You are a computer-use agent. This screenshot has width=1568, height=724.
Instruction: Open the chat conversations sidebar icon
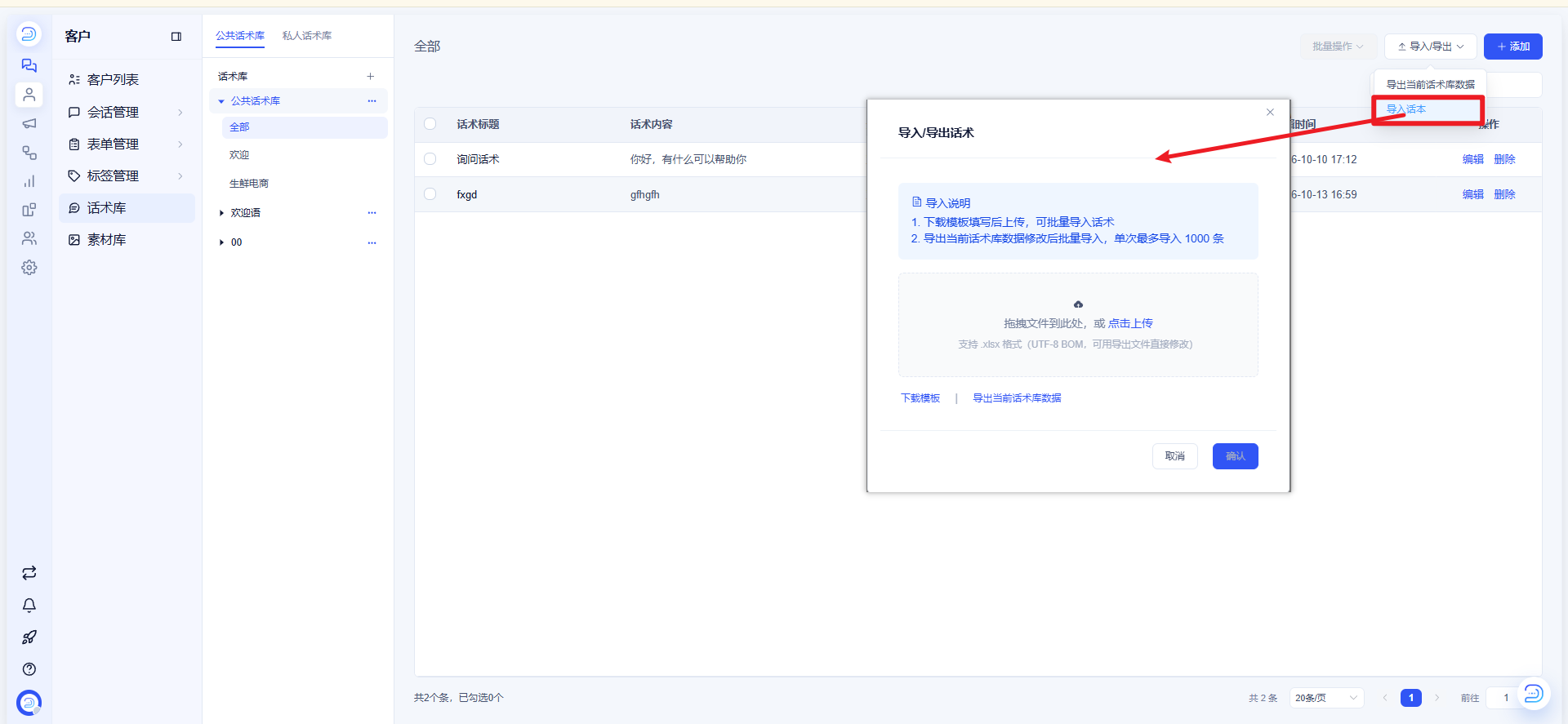(29, 65)
